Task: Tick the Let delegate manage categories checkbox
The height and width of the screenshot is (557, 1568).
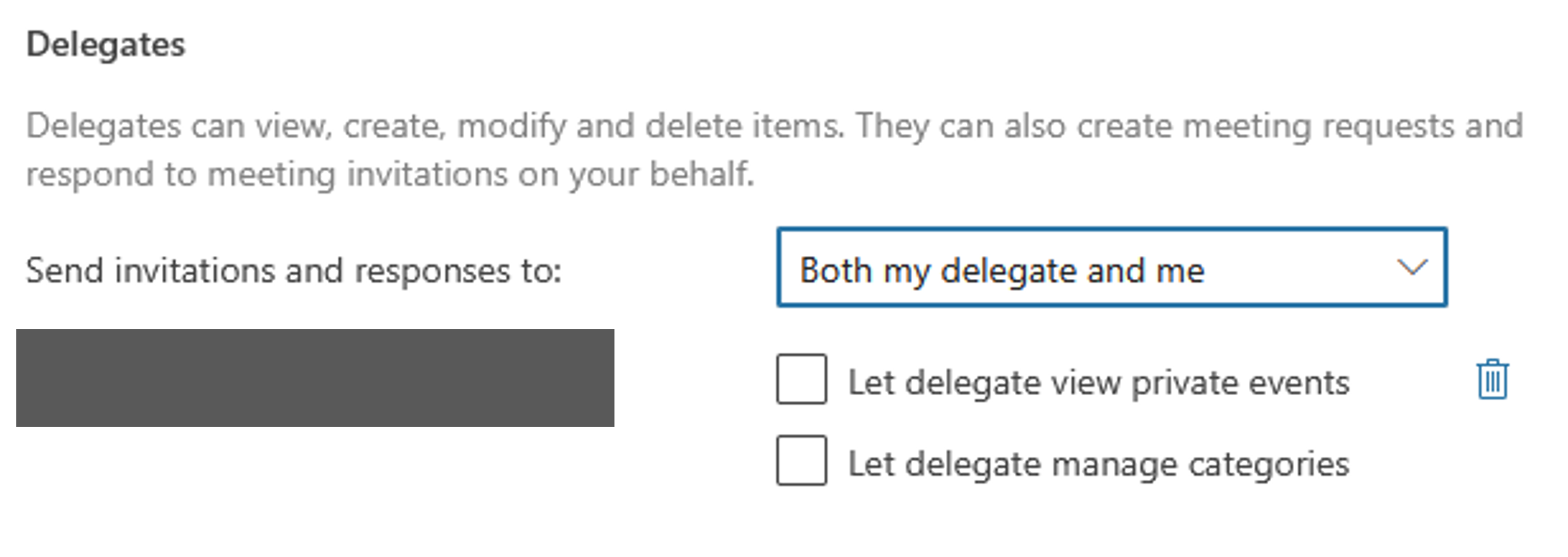Action: [x=802, y=460]
